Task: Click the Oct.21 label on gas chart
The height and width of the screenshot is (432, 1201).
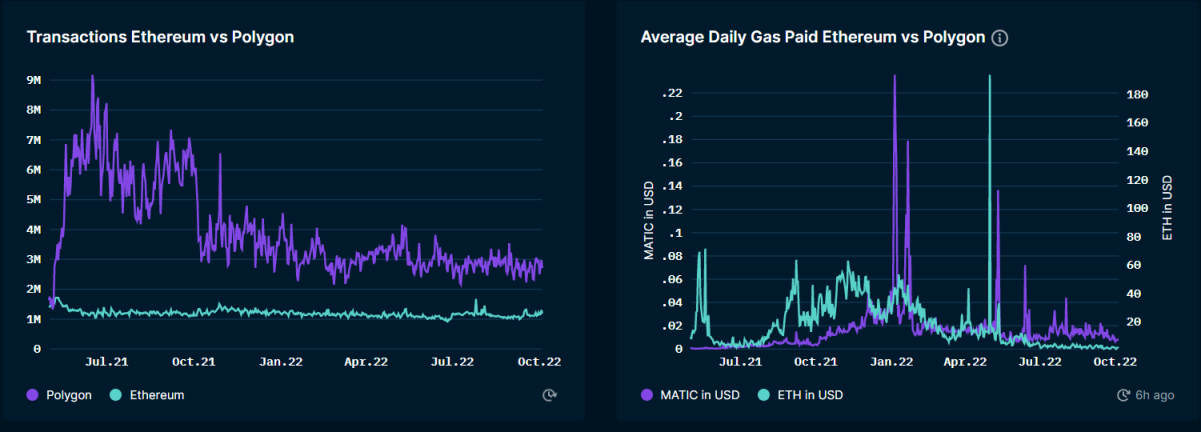Action: (x=816, y=362)
